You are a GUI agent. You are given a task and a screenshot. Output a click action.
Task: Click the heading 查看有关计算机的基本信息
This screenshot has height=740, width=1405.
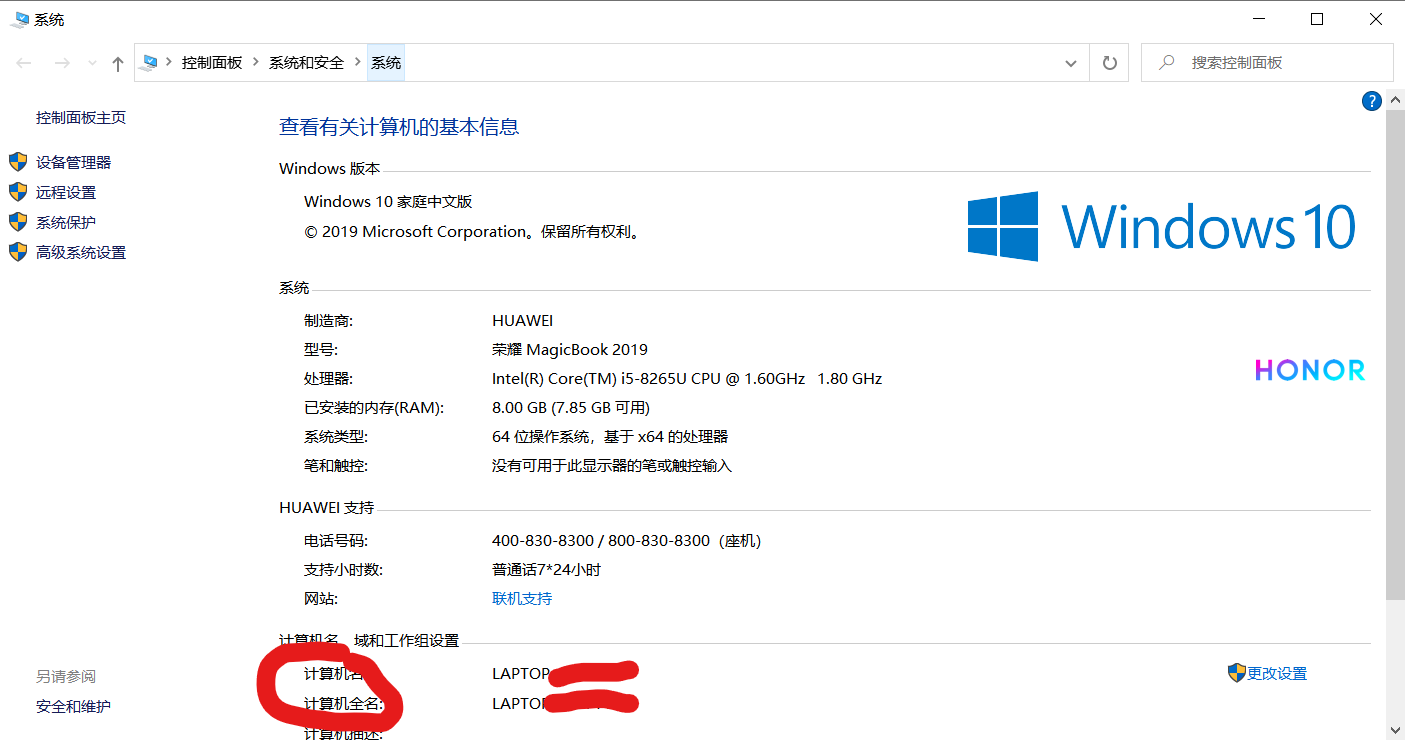point(399,127)
